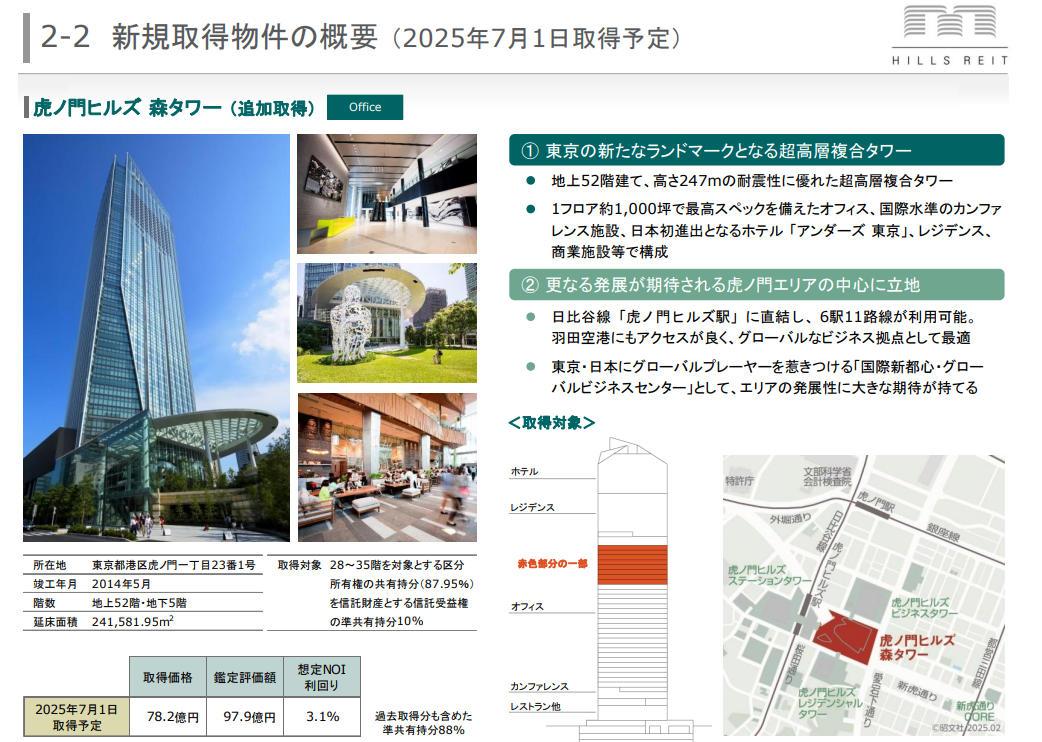
Task: Click 虎ノ門ヒルズ レジデンシャルタワー on map
Action: (x=831, y=703)
